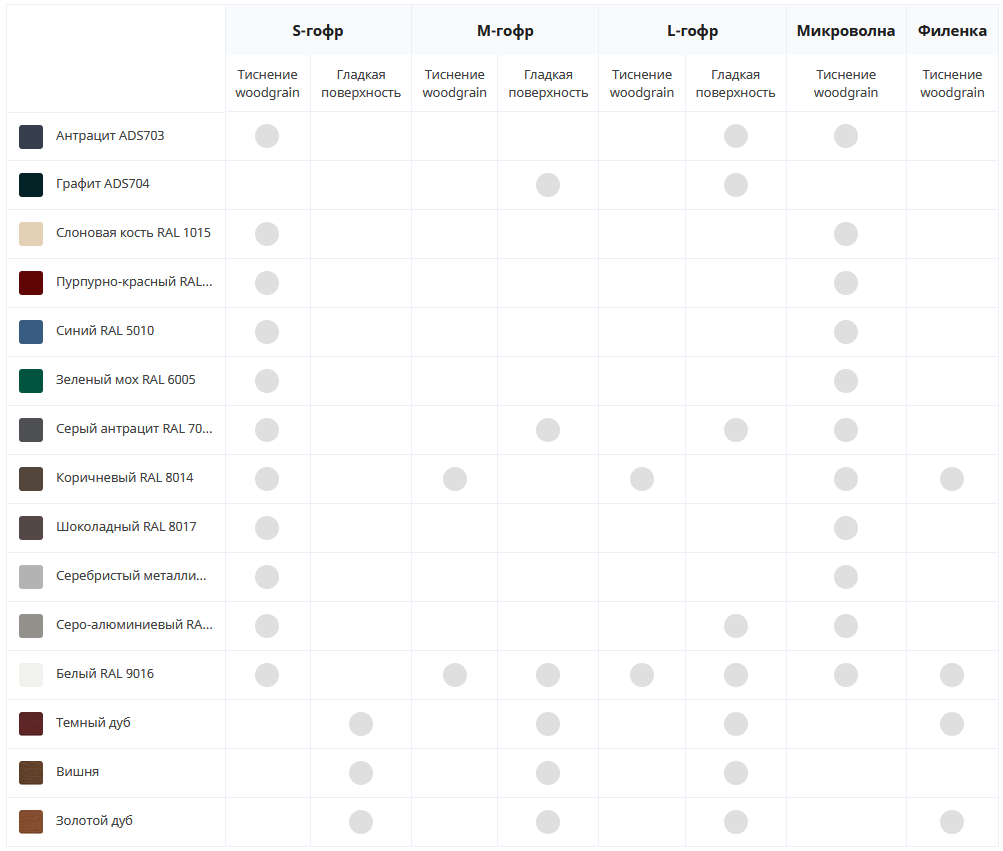Image resolution: width=1003 pixels, height=851 pixels.
Task: Click the Белый RAL 9016 label
Action: point(105,674)
